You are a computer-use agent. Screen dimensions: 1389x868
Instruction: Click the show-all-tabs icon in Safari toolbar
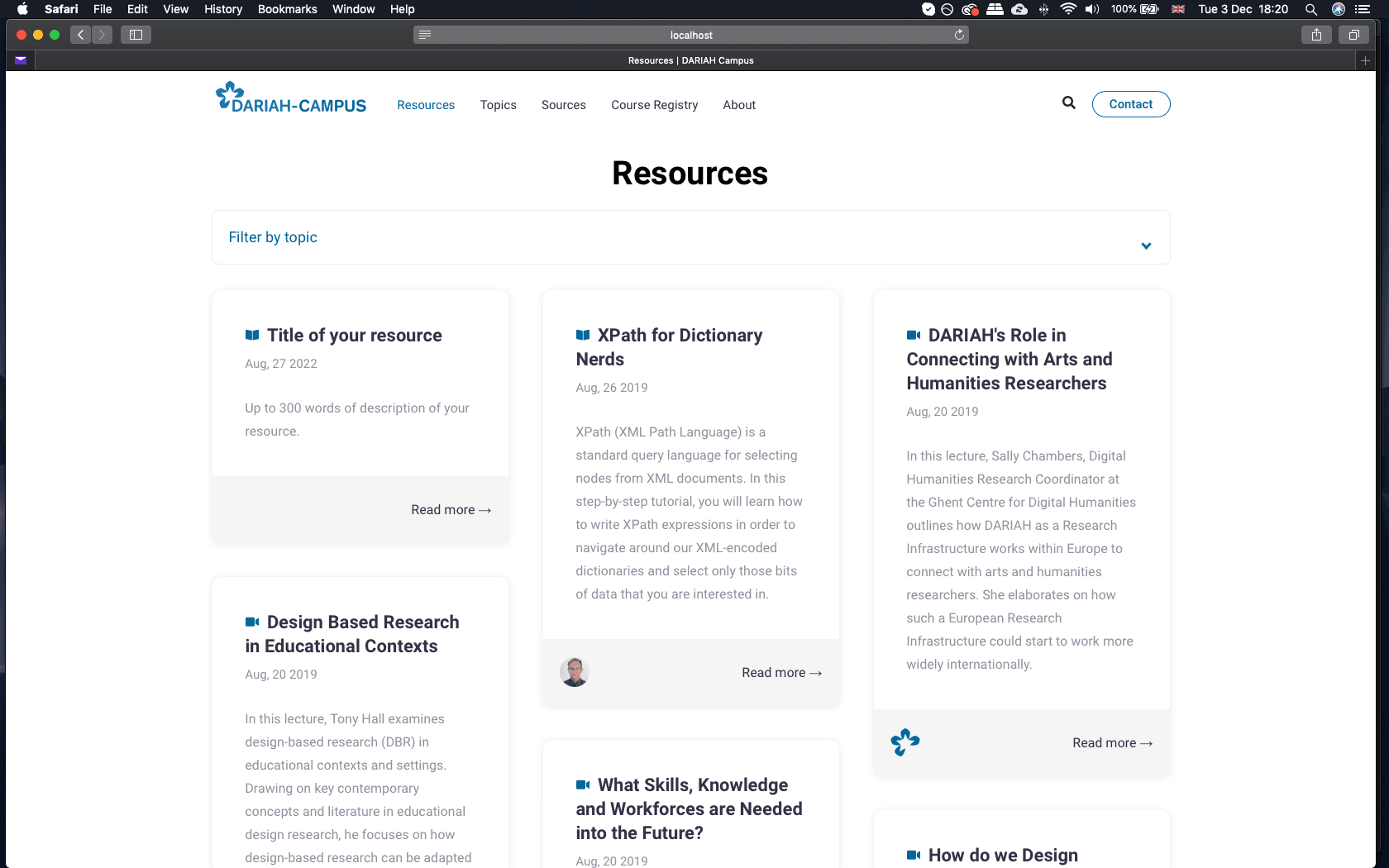[1353, 35]
